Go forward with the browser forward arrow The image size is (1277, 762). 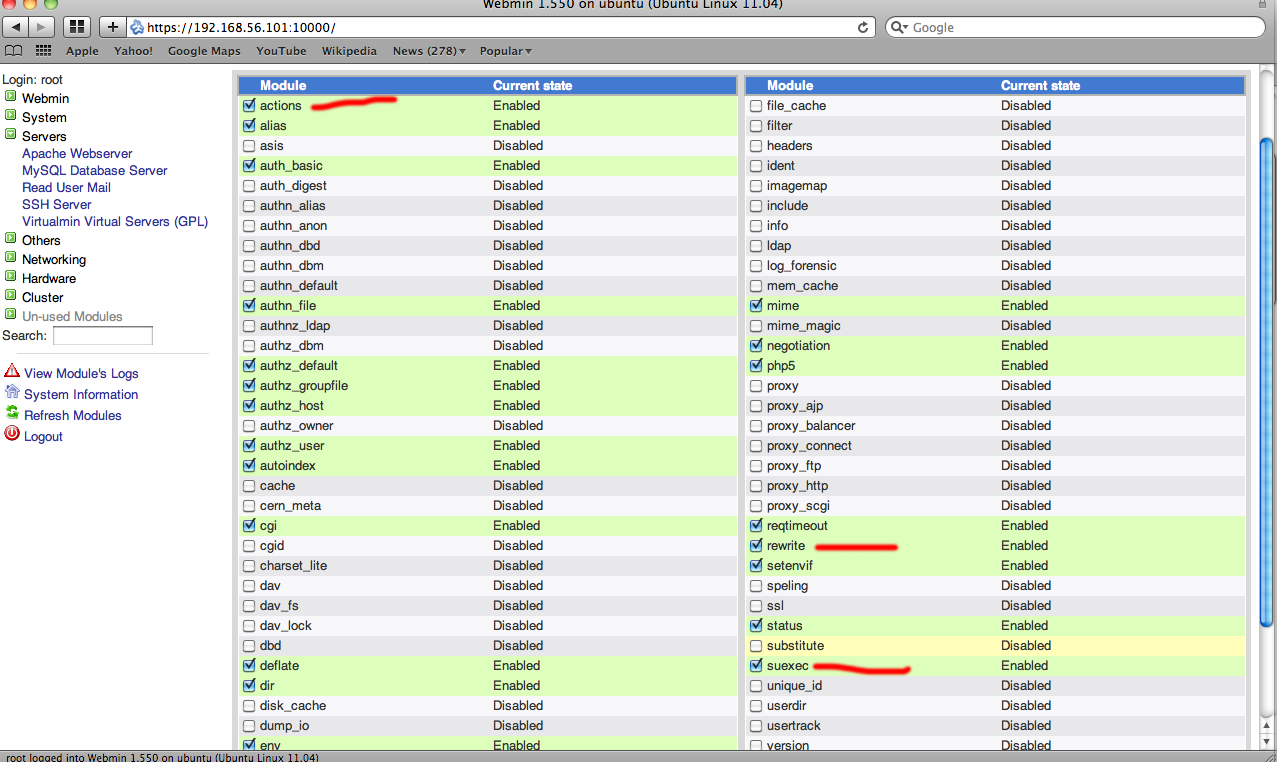click(43, 27)
